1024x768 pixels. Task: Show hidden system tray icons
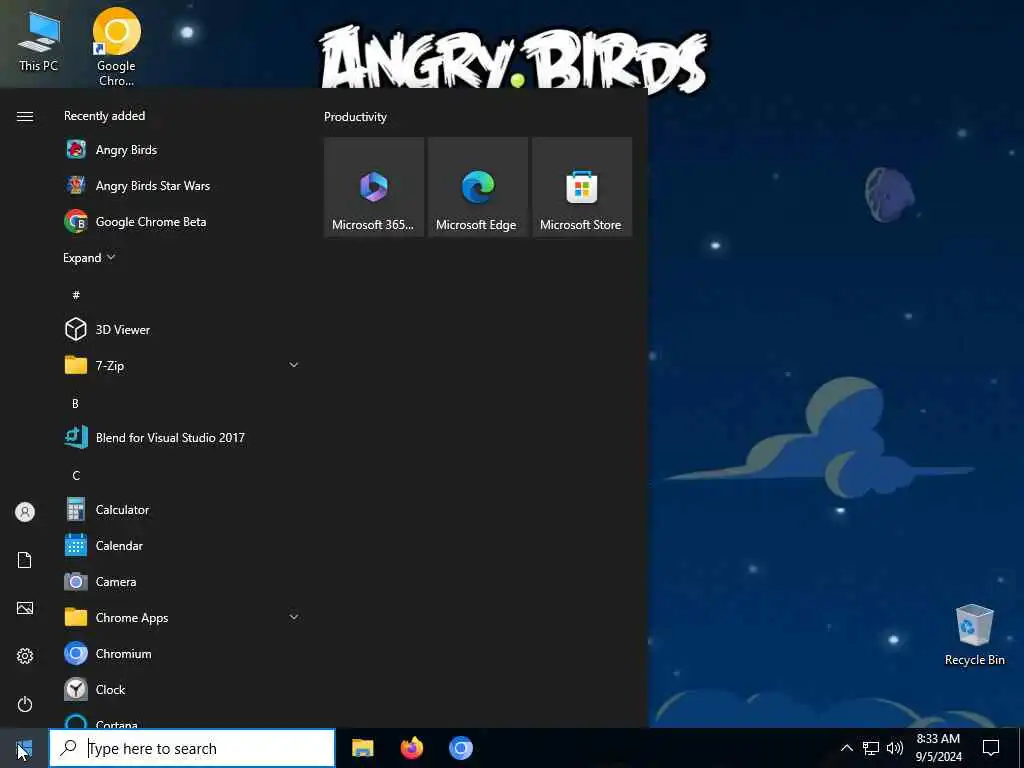[x=846, y=748]
